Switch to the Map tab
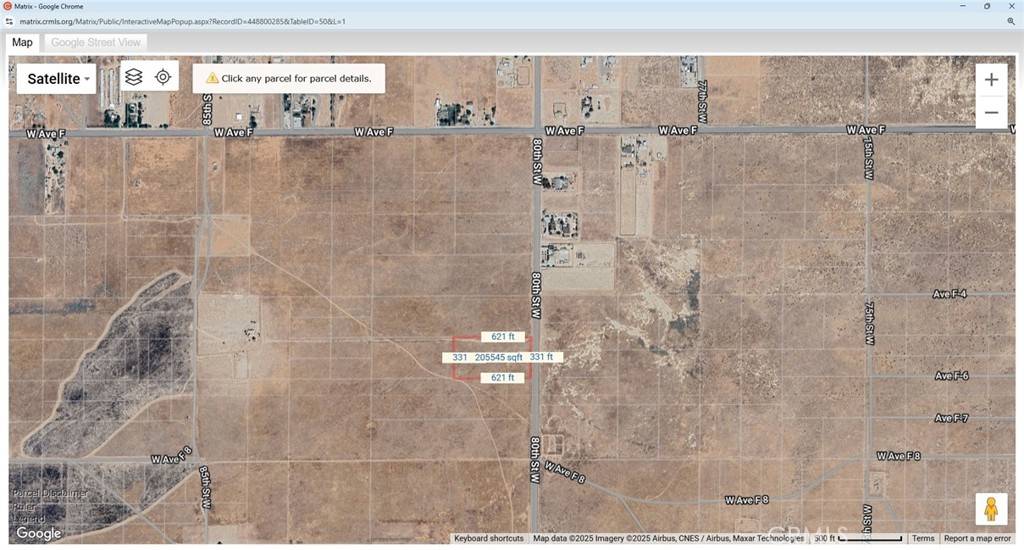Screen dimensions: 1024x550 pos(22,42)
